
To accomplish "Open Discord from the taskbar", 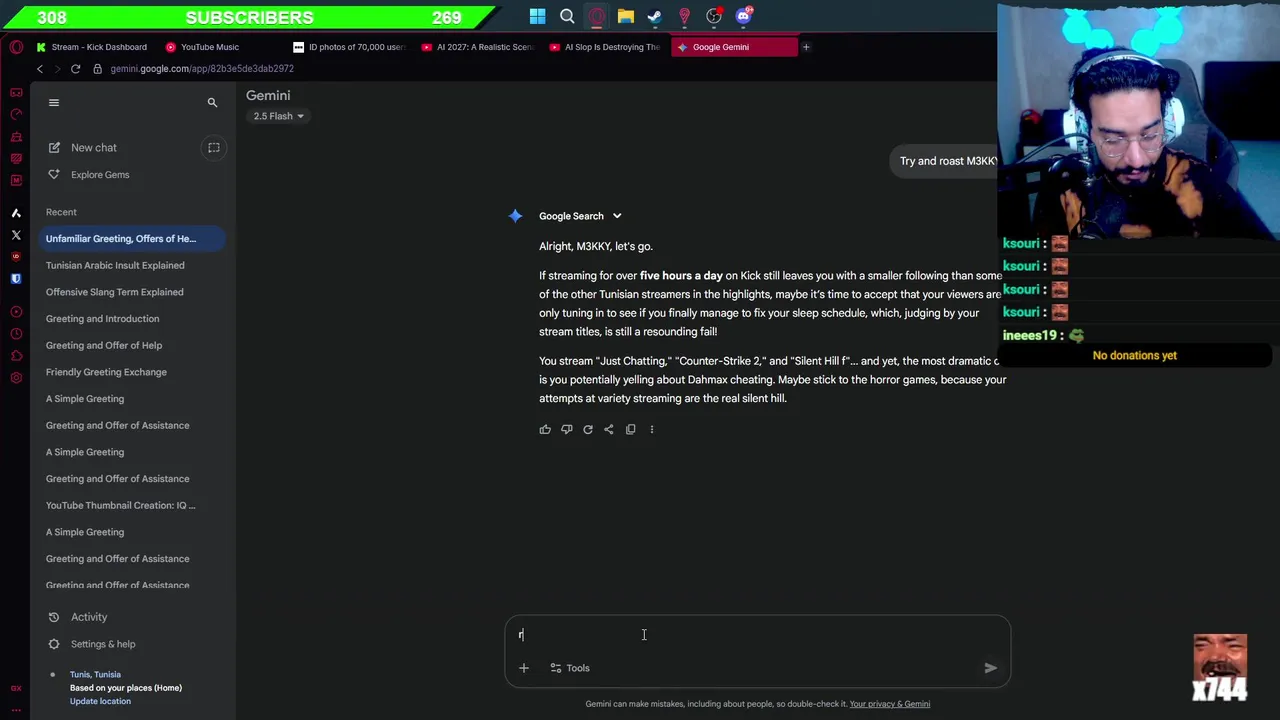I will pyautogui.click(x=743, y=16).
